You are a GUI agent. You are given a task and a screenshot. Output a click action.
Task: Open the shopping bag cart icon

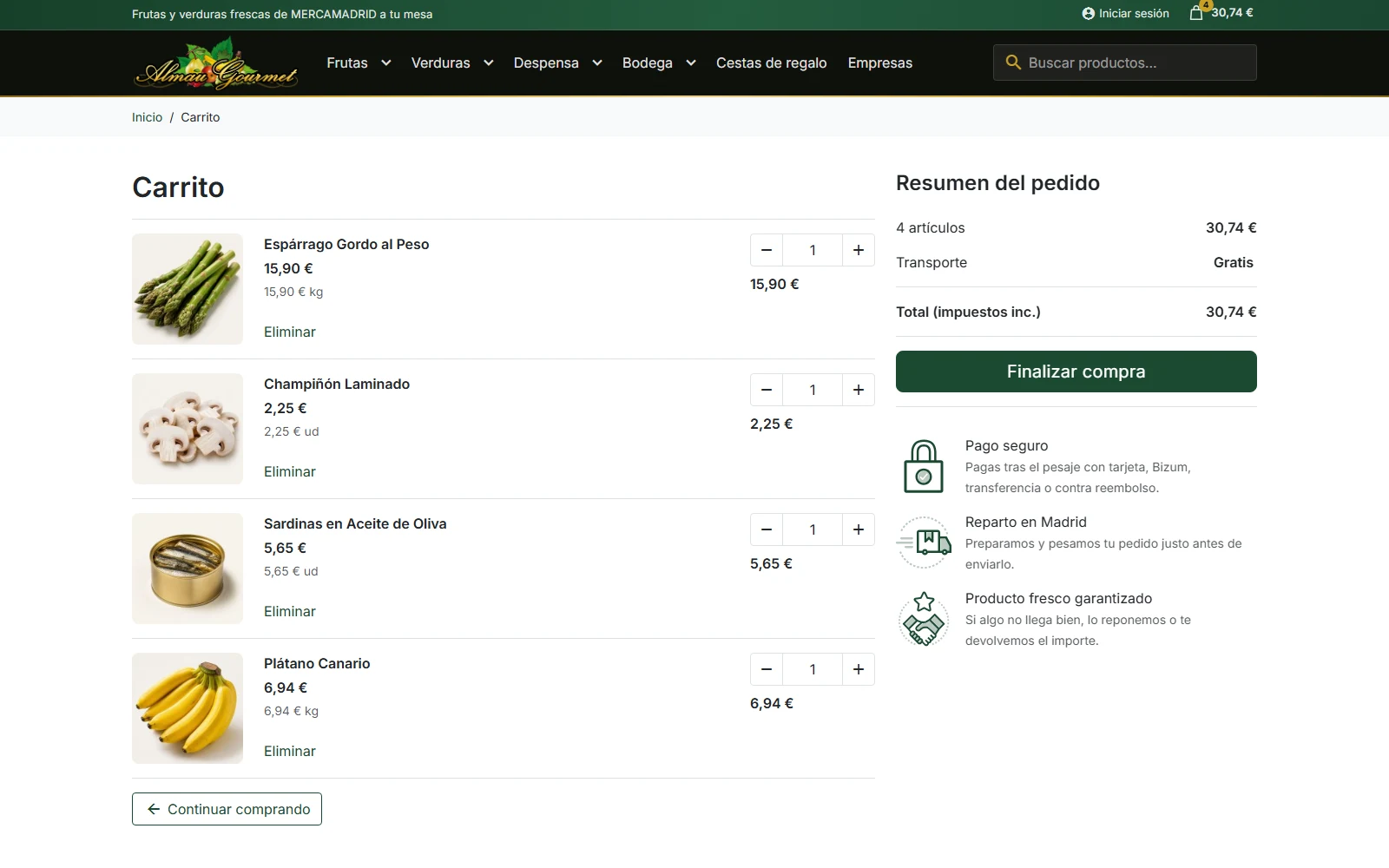click(1196, 13)
